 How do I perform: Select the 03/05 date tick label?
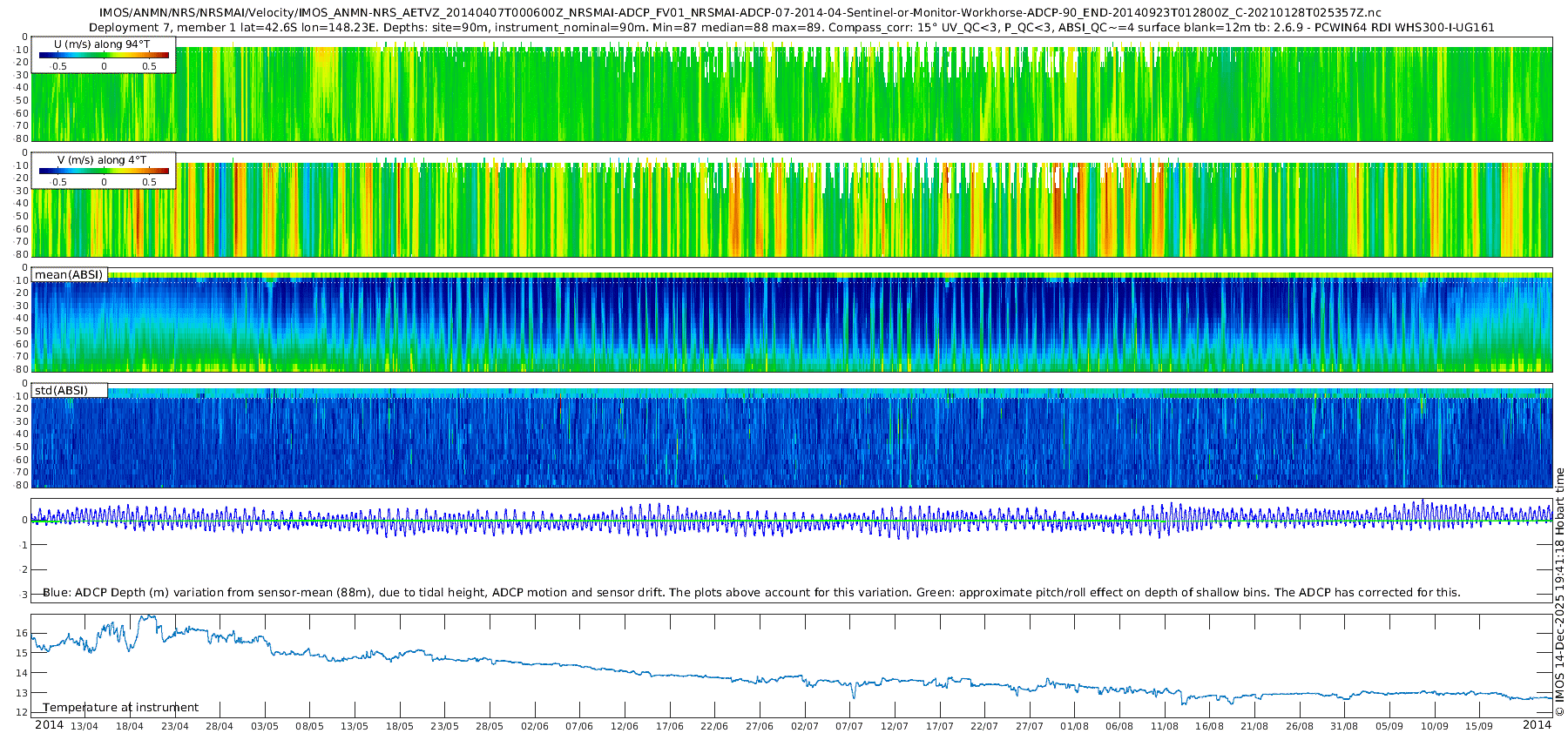click(265, 726)
